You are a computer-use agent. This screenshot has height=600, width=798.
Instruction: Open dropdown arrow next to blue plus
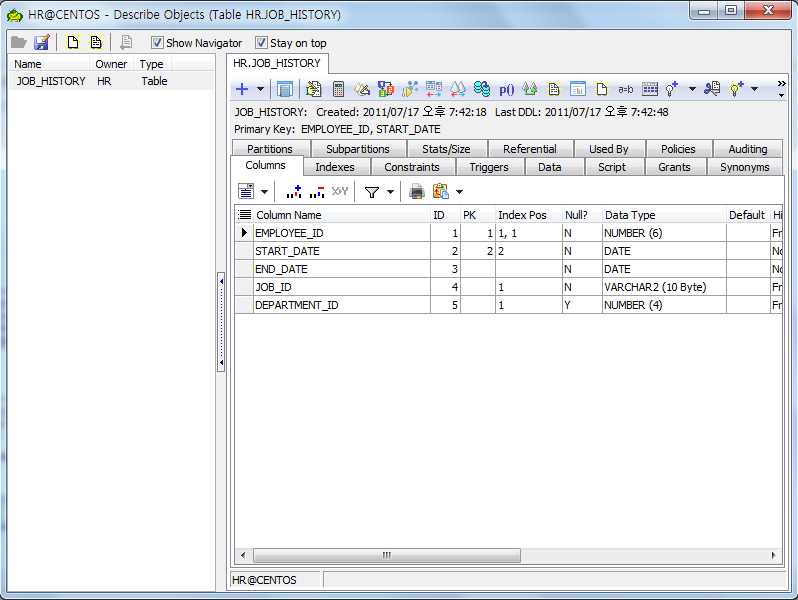pyautogui.click(x=260, y=89)
